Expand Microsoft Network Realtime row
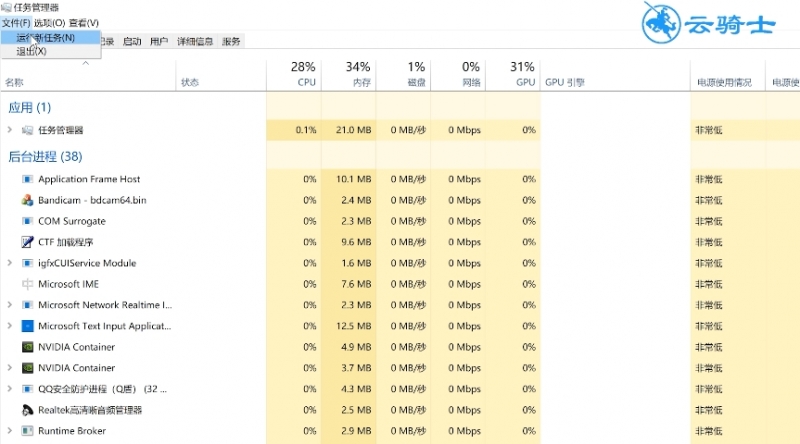The height and width of the screenshot is (444, 800). (x=10, y=305)
